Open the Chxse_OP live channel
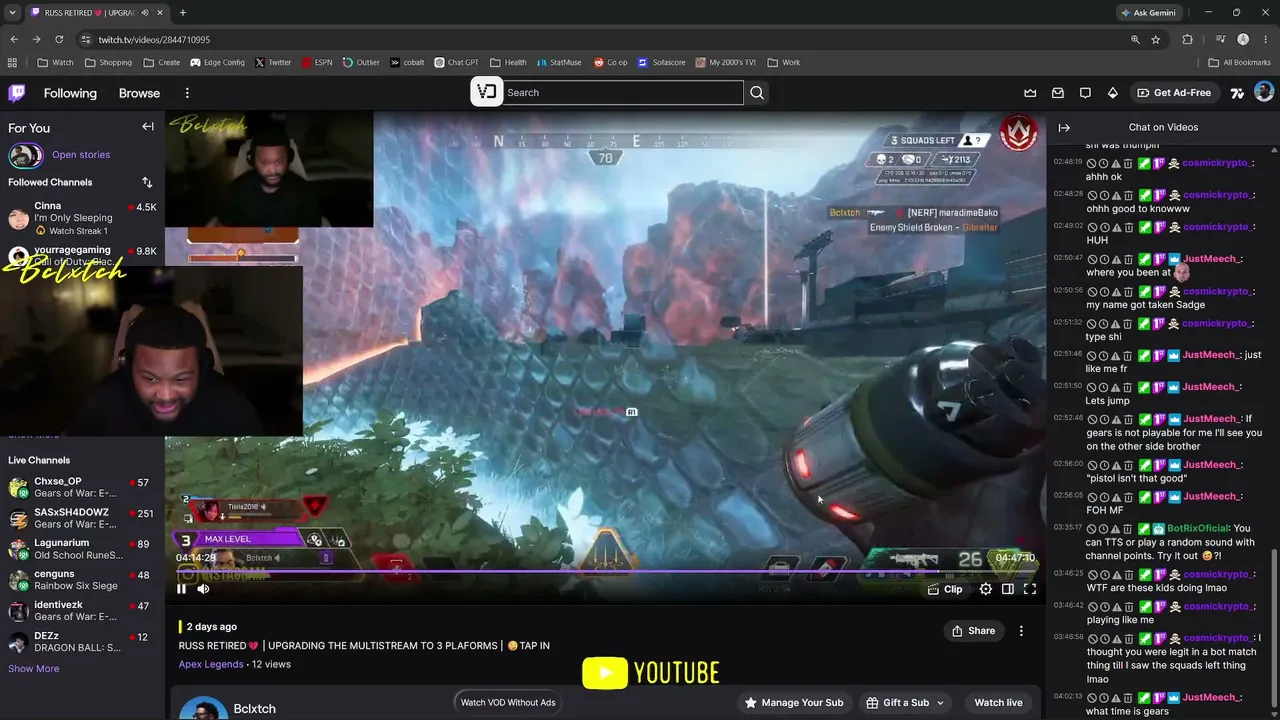This screenshot has width=1280, height=720. [82, 487]
